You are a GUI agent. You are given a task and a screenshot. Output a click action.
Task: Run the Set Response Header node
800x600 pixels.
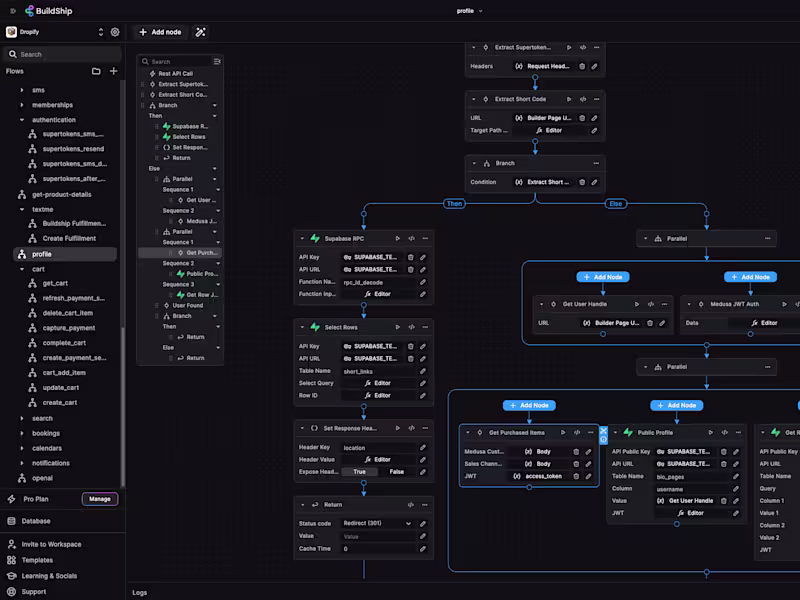(397, 428)
